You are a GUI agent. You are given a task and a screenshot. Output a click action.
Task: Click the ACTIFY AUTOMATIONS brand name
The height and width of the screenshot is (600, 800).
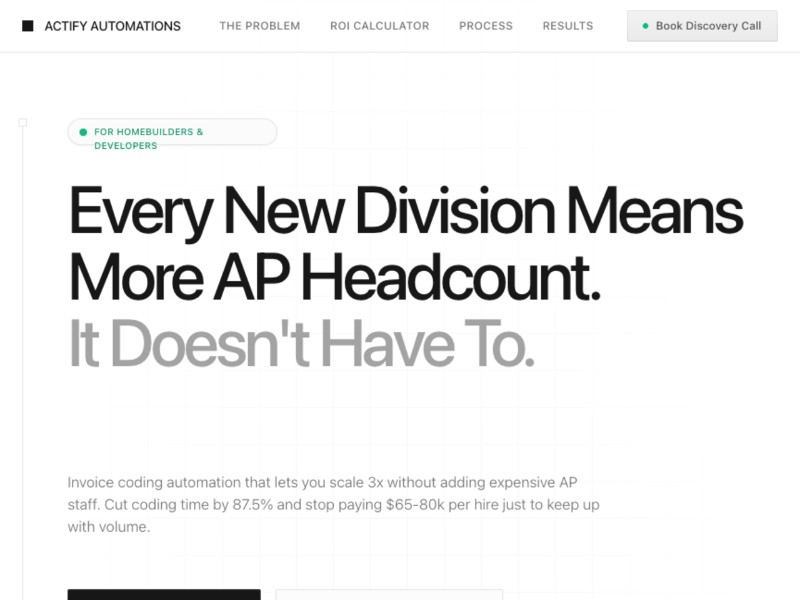click(x=113, y=26)
